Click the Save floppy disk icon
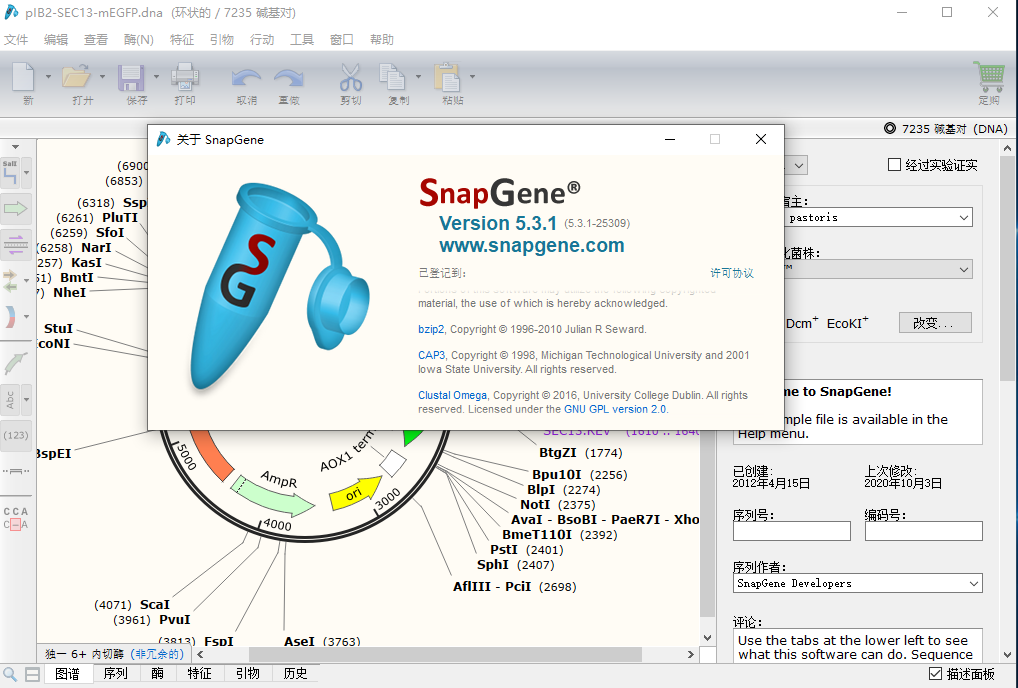 (x=130, y=78)
